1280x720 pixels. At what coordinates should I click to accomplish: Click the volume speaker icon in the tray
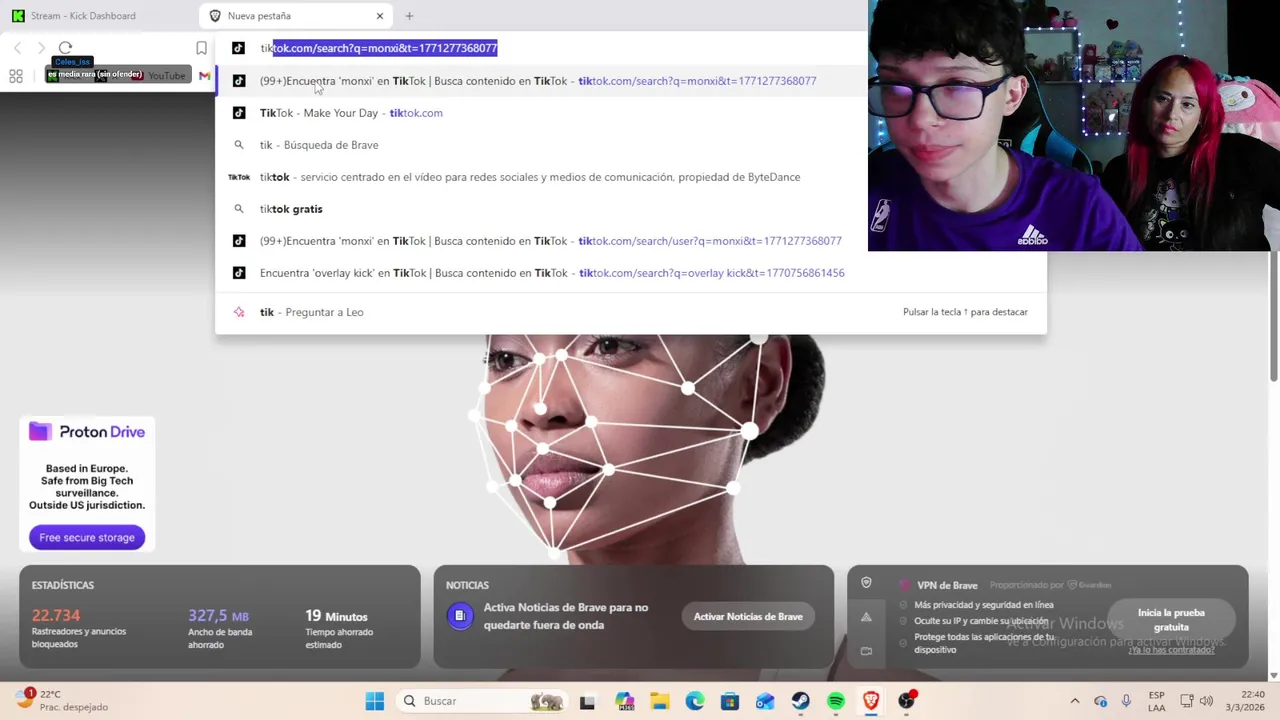(1206, 701)
